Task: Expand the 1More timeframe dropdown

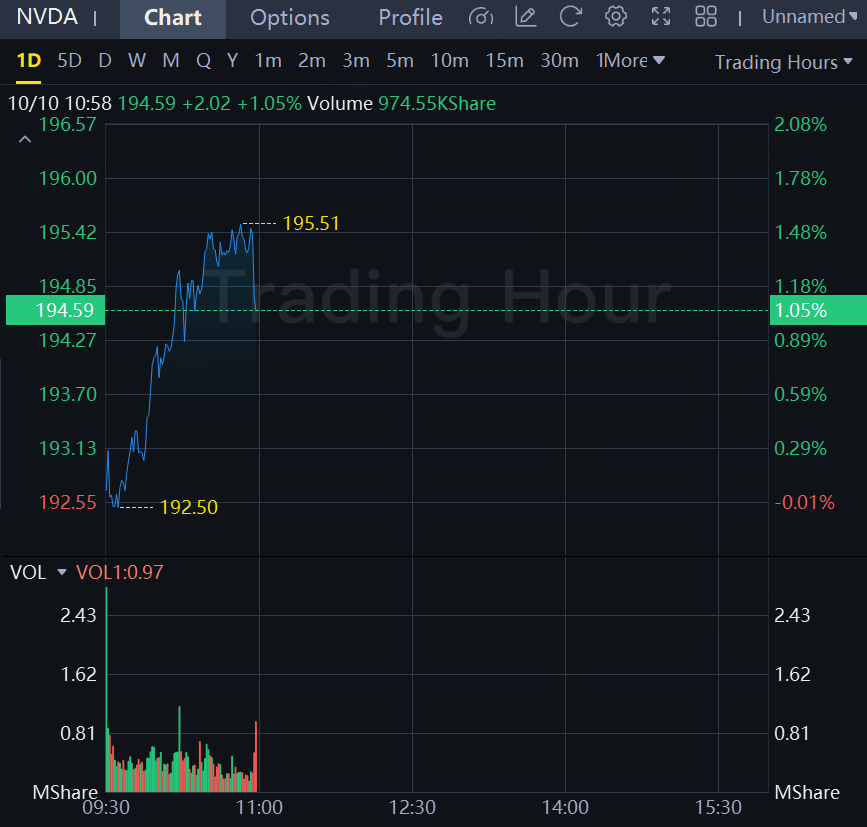Action: (x=630, y=60)
